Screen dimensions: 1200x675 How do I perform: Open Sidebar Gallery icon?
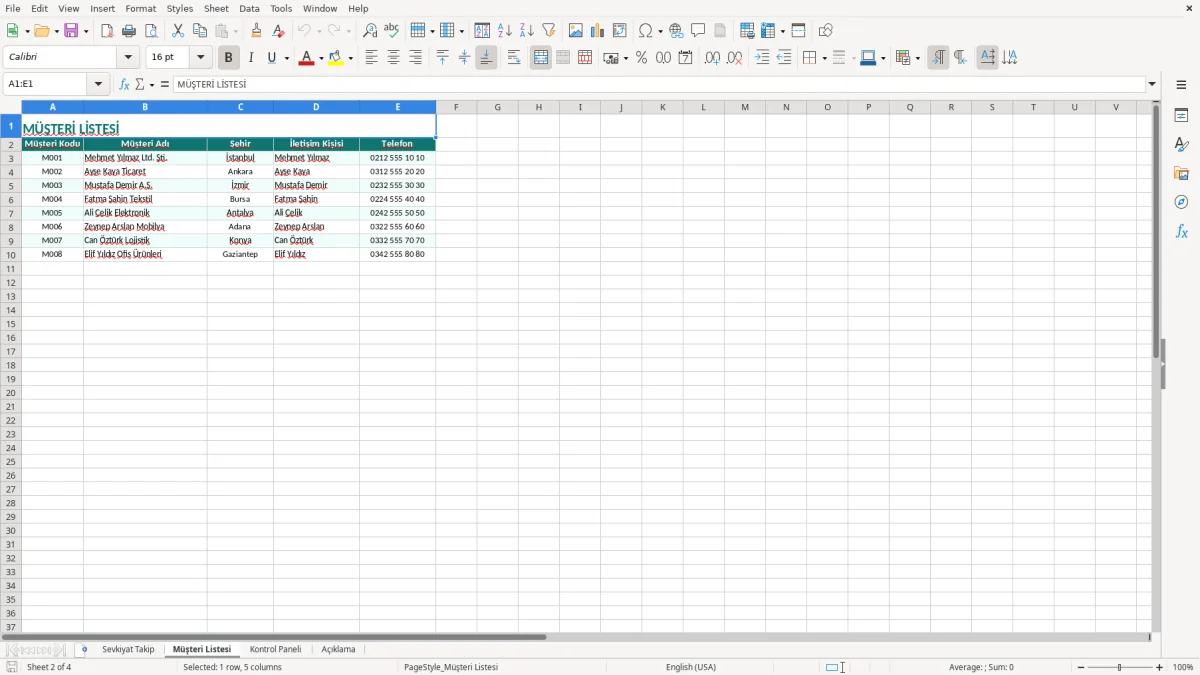pos(1181,174)
